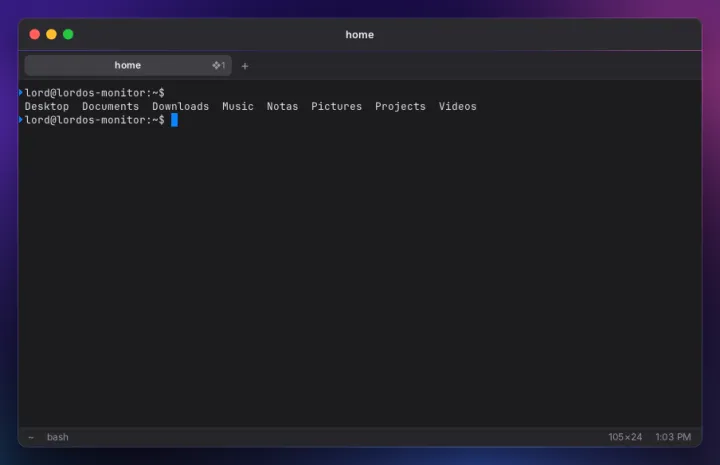
Task: Click bash process label in status bar
Action: point(58,437)
